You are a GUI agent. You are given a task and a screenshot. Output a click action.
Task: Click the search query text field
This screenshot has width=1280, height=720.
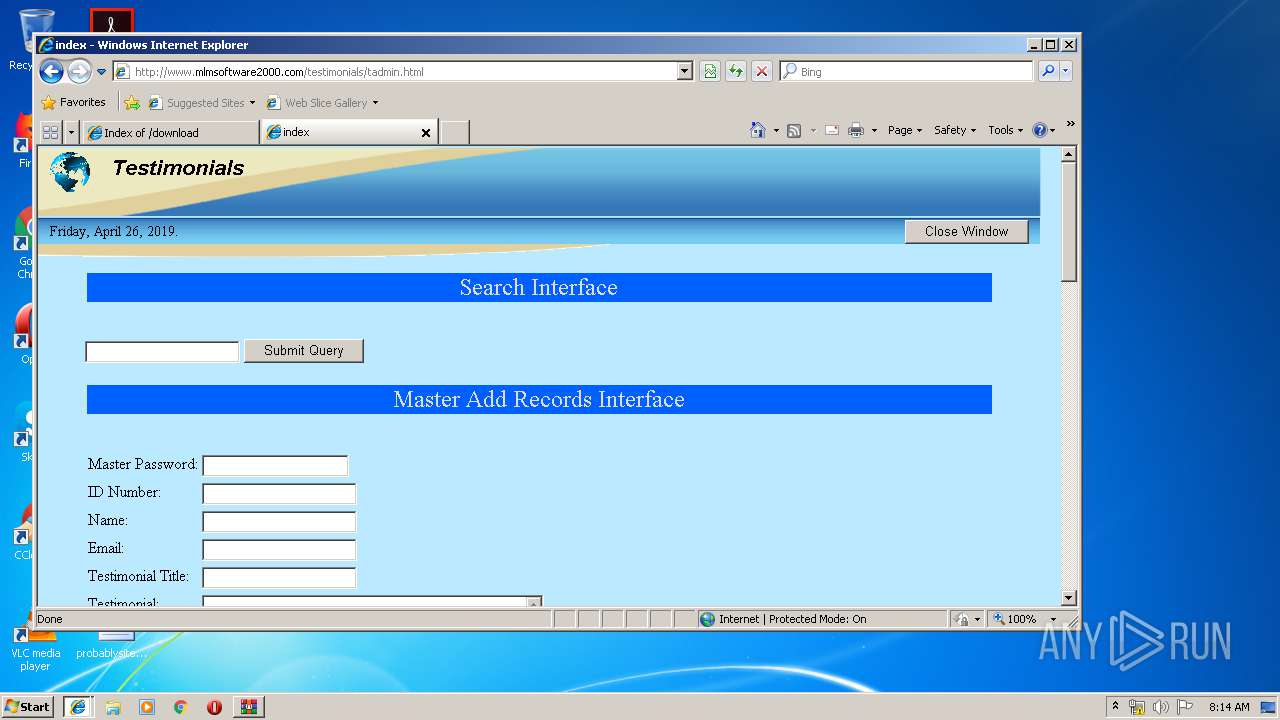click(x=162, y=351)
